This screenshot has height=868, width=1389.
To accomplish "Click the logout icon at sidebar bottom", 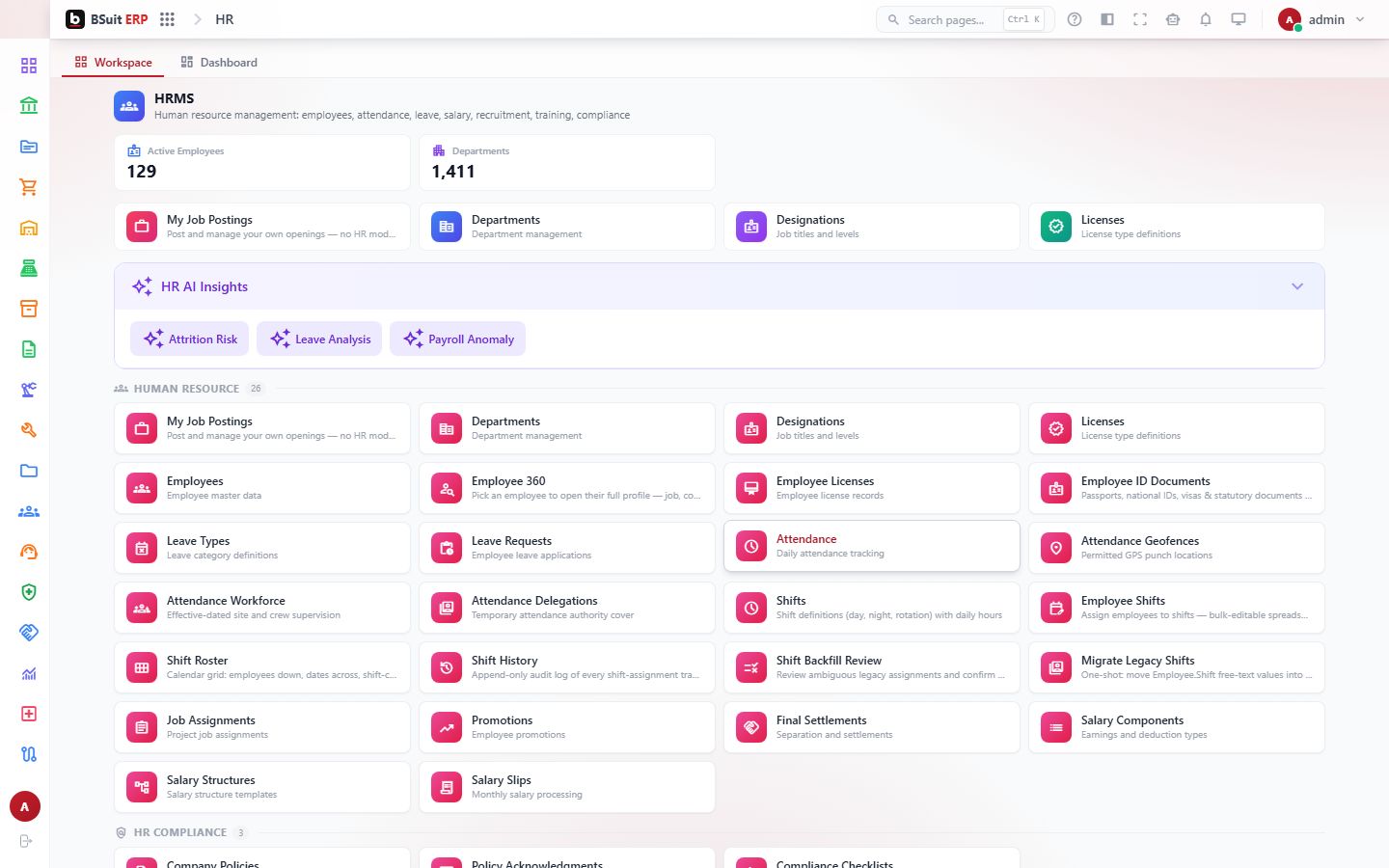I will coord(25,841).
